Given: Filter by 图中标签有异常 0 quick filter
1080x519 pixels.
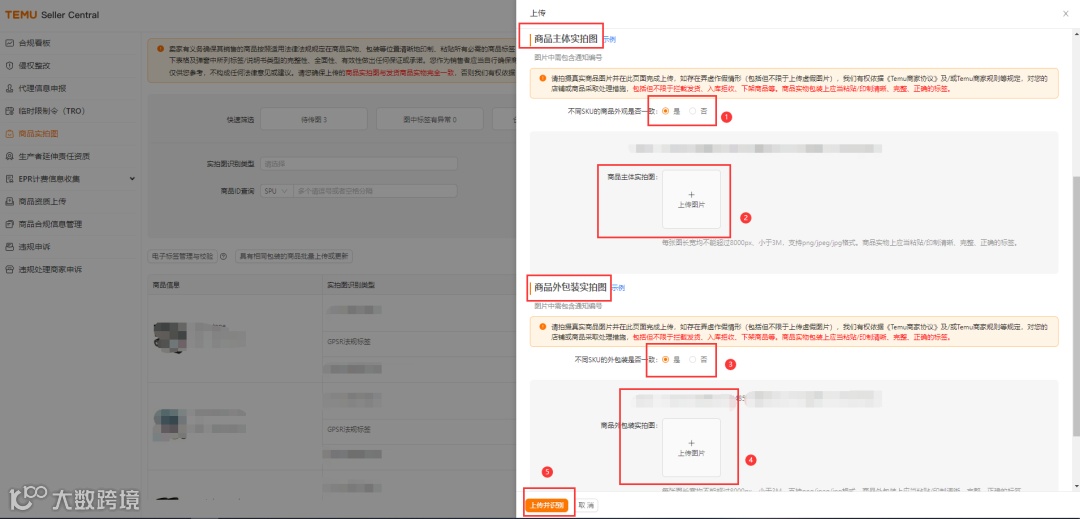Looking at the screenshot, I should (430, 119).
